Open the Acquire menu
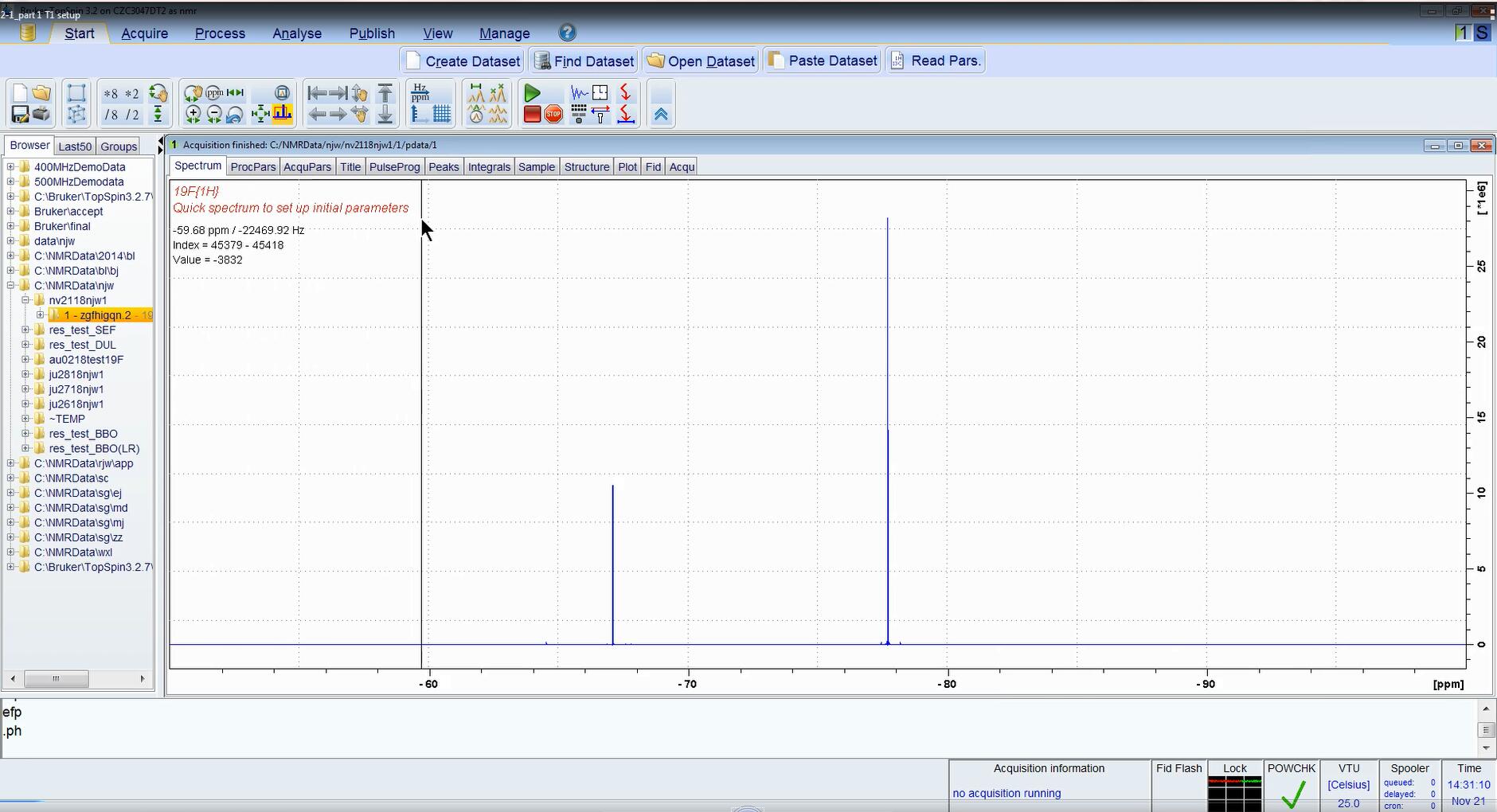 144,33
